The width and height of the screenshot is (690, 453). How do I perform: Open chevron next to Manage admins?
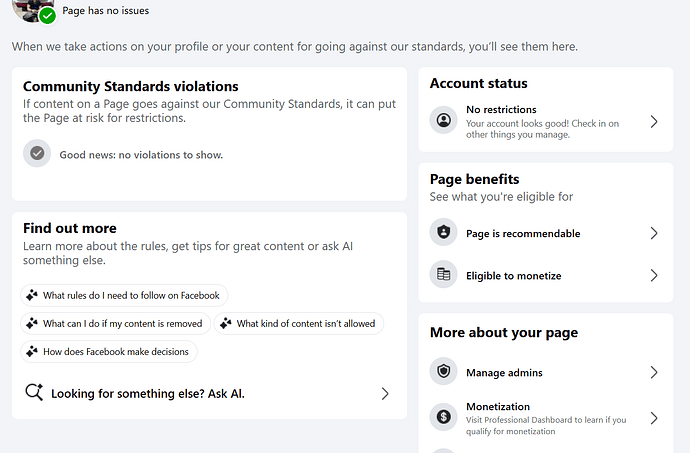pos(654,372)
